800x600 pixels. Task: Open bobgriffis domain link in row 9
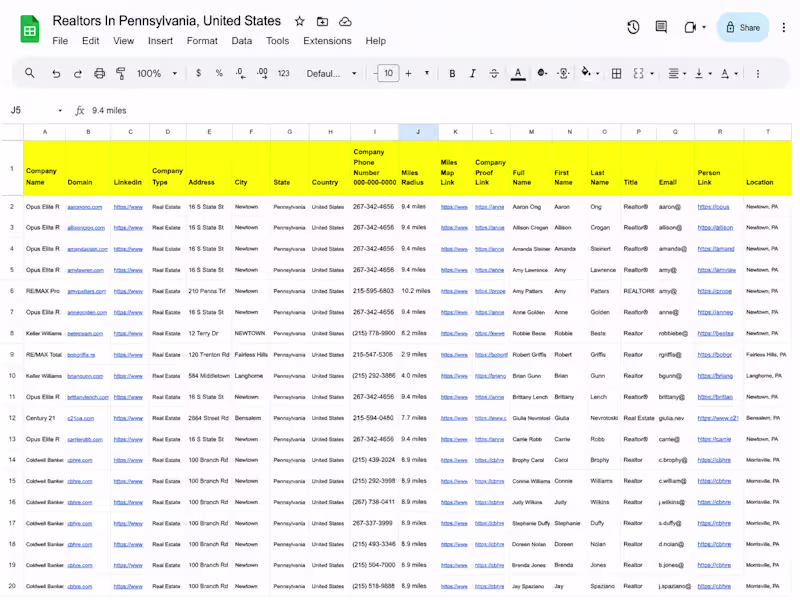click(81, 355)
